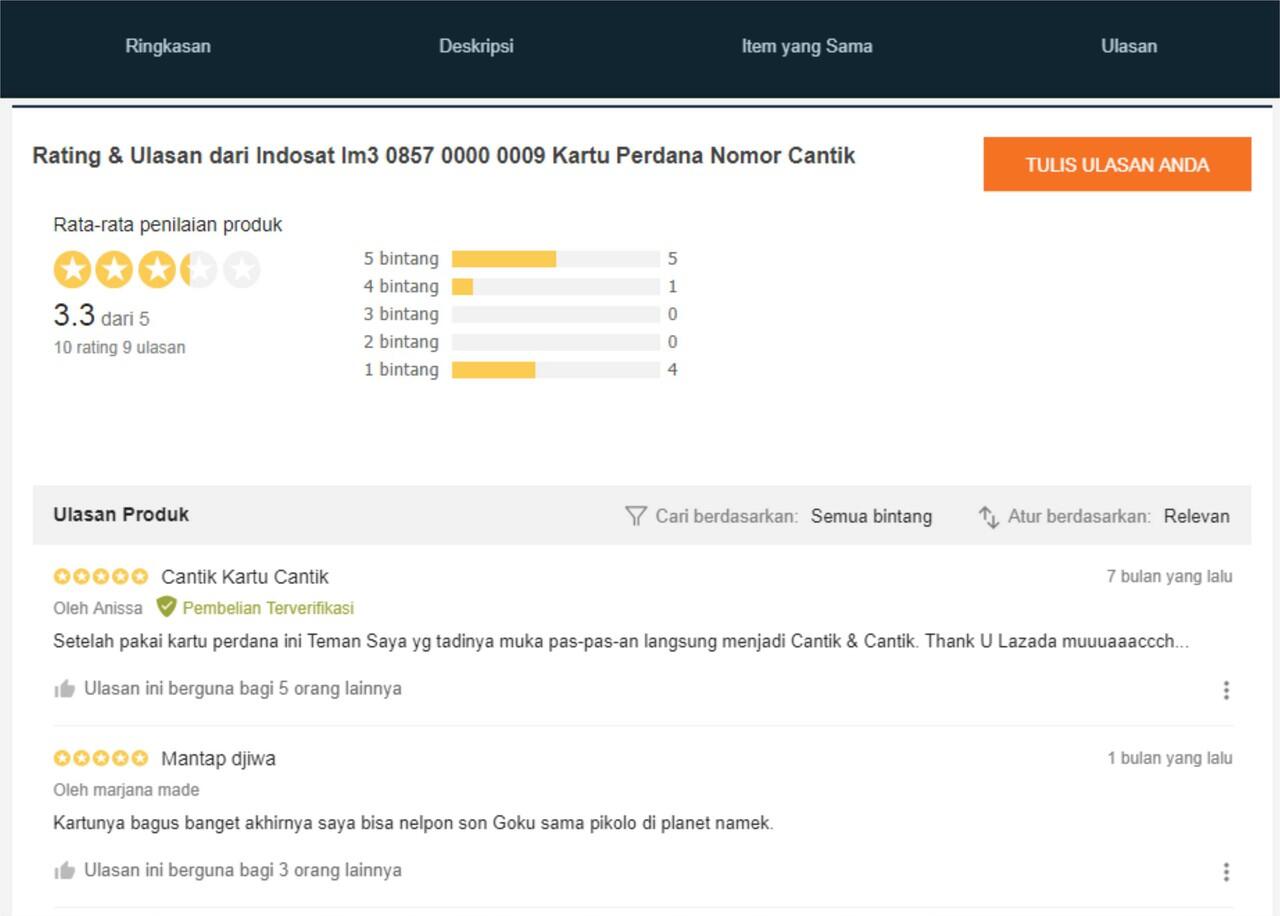
Task: Click the 4 bintang rating bar
Action: pyautogui.click(x=556, y=287)
